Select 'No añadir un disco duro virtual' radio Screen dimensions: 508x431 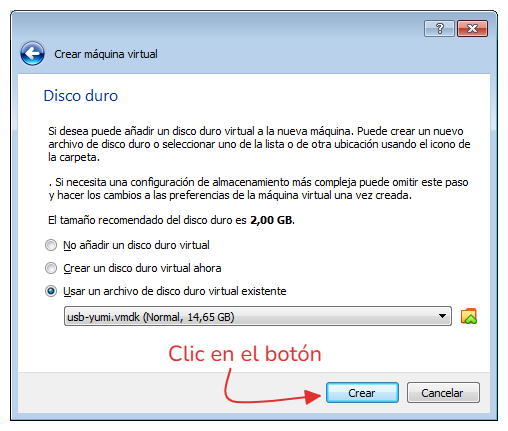(51, 245)
